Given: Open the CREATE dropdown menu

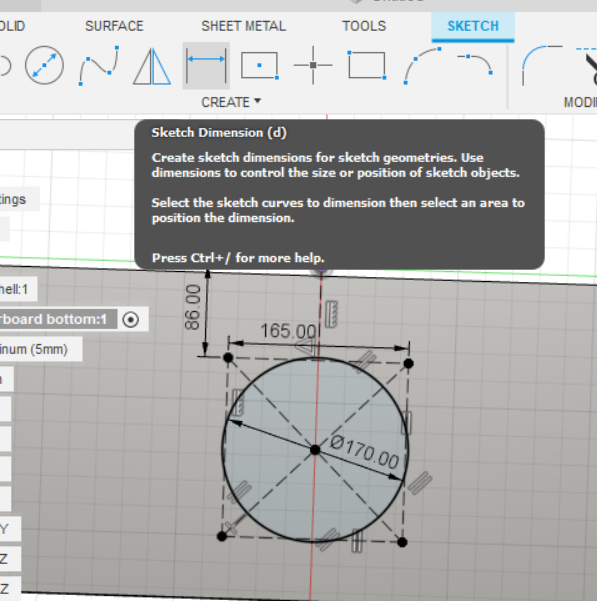Looking at the screenshot, I should tap(231, 102).
